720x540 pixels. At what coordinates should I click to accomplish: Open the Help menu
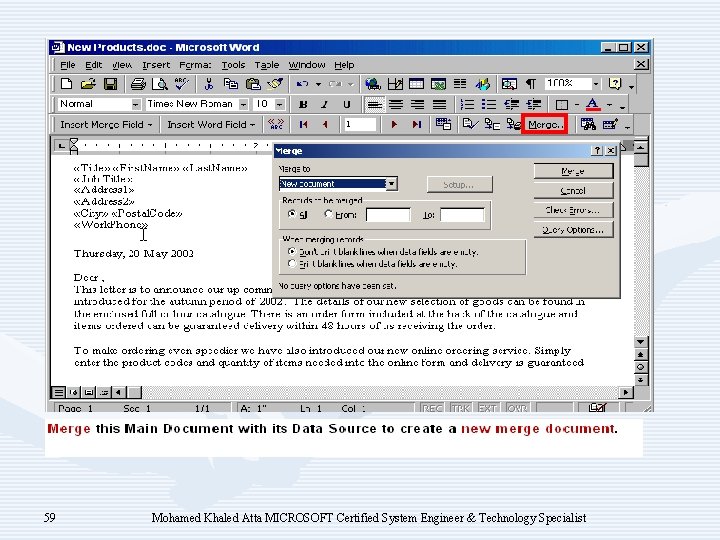[x=344, y=65]
